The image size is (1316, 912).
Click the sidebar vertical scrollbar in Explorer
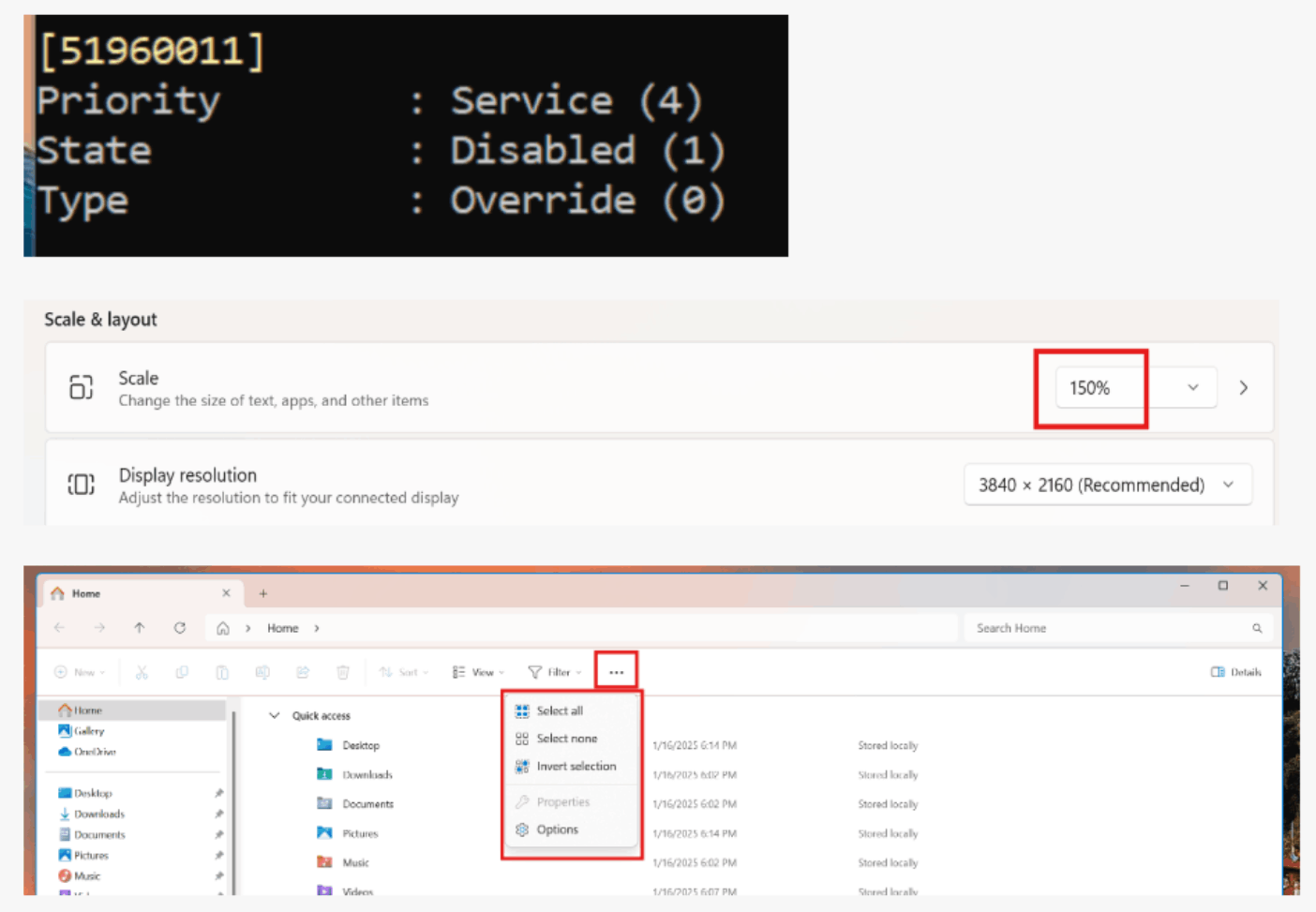(x=233, y=801)
